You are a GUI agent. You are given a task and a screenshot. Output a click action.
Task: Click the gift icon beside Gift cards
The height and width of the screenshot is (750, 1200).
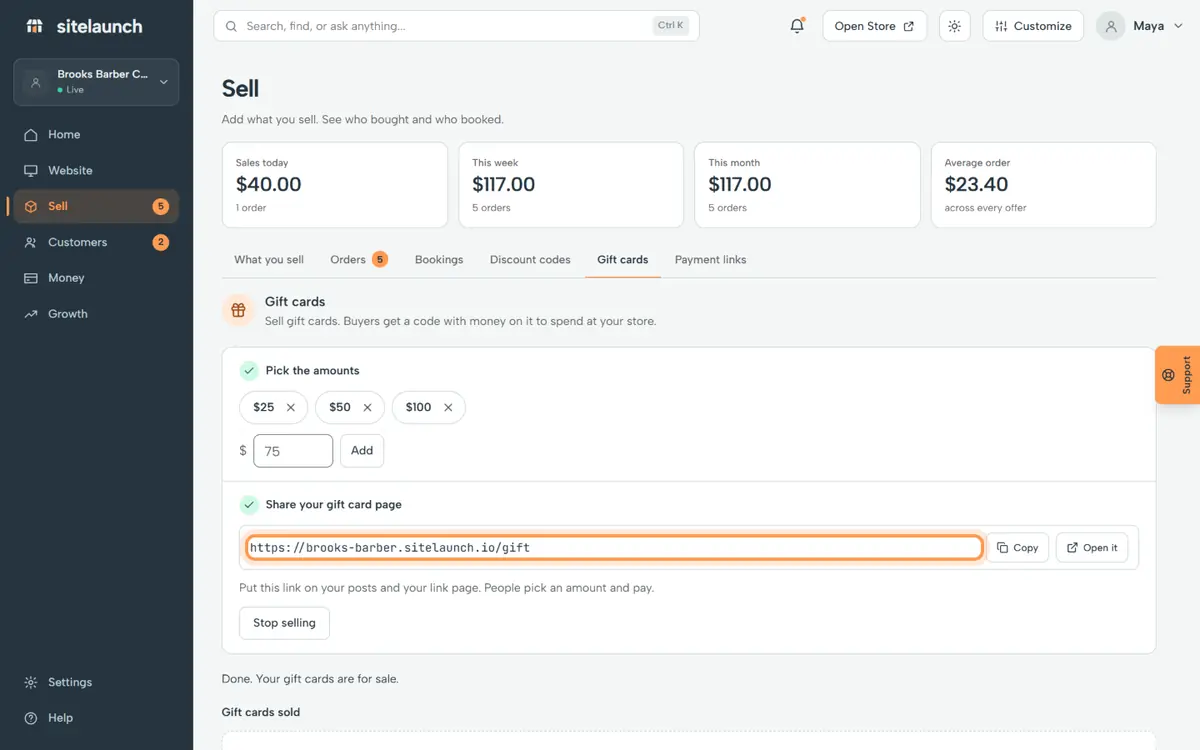tap(238, 310)
